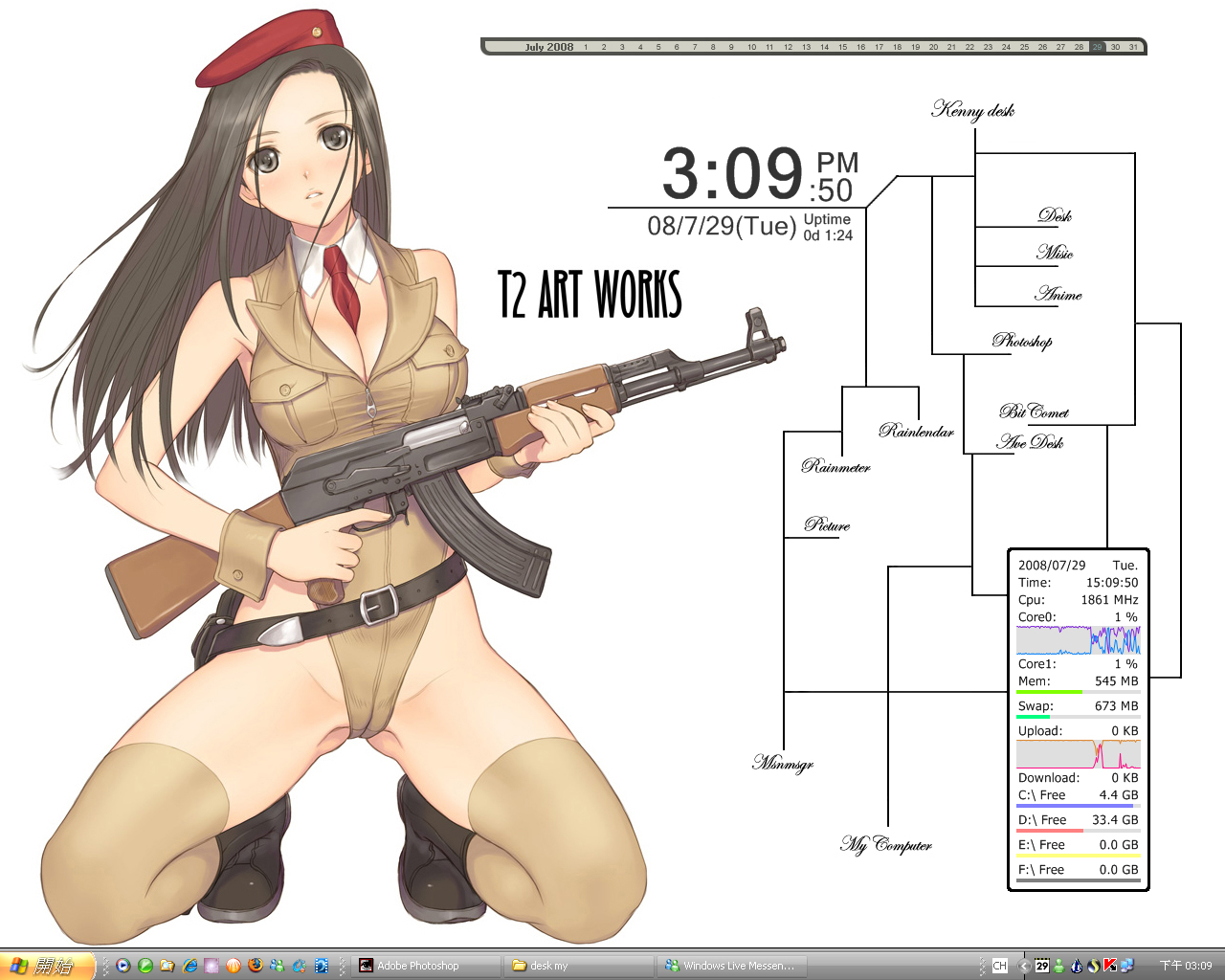This screenshot has height=980, width=1225.
Task: Open the Anime shortcut under Kenny desk
Action: pos(1058,294)
